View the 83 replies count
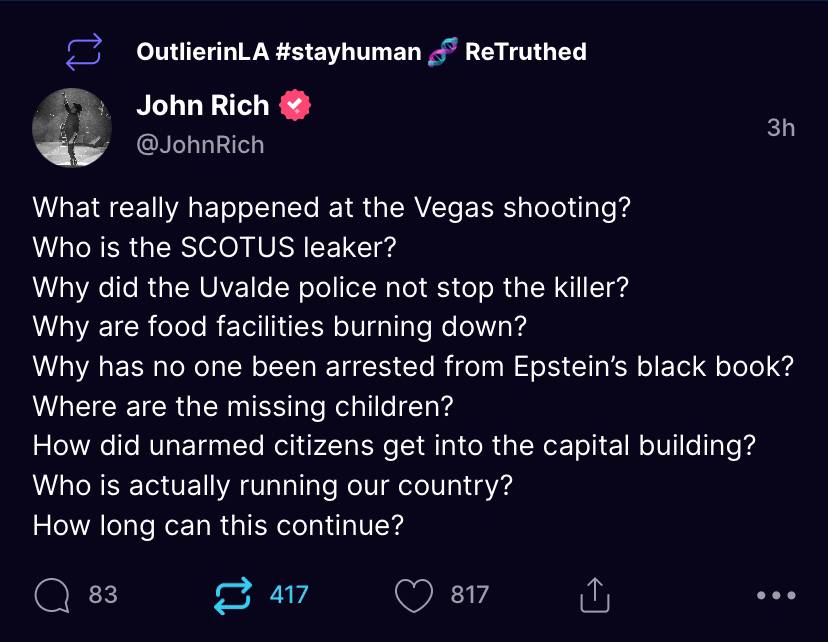 pos(103,595)
